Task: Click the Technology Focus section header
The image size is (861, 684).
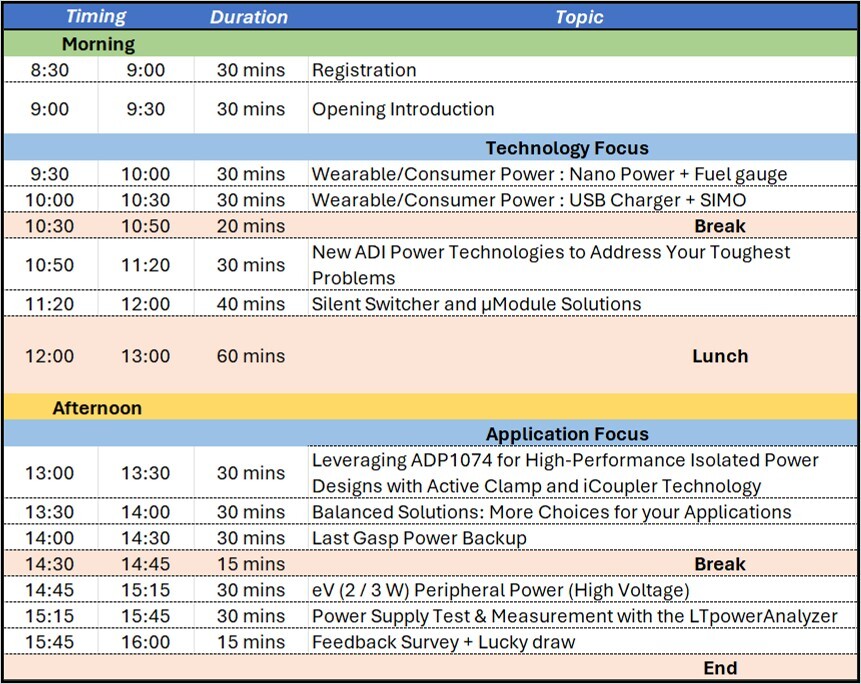Action: coord(566,148)
